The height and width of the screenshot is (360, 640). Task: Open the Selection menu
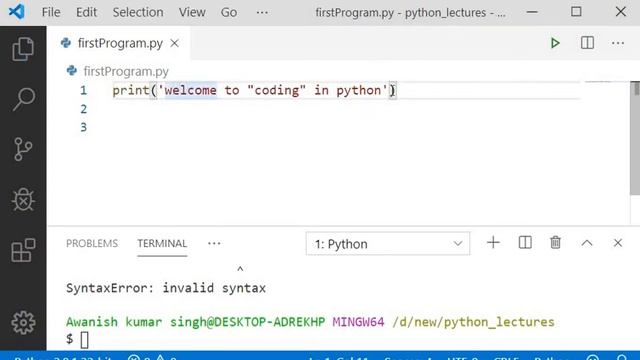(138, 12)
